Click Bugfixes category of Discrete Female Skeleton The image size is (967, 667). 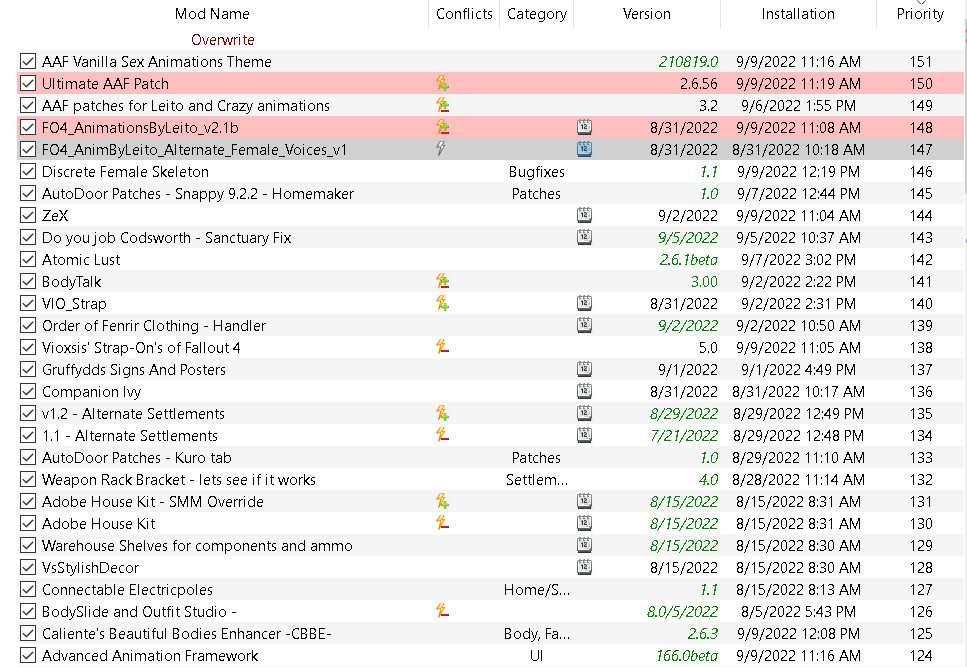click(x=537, y=172)
